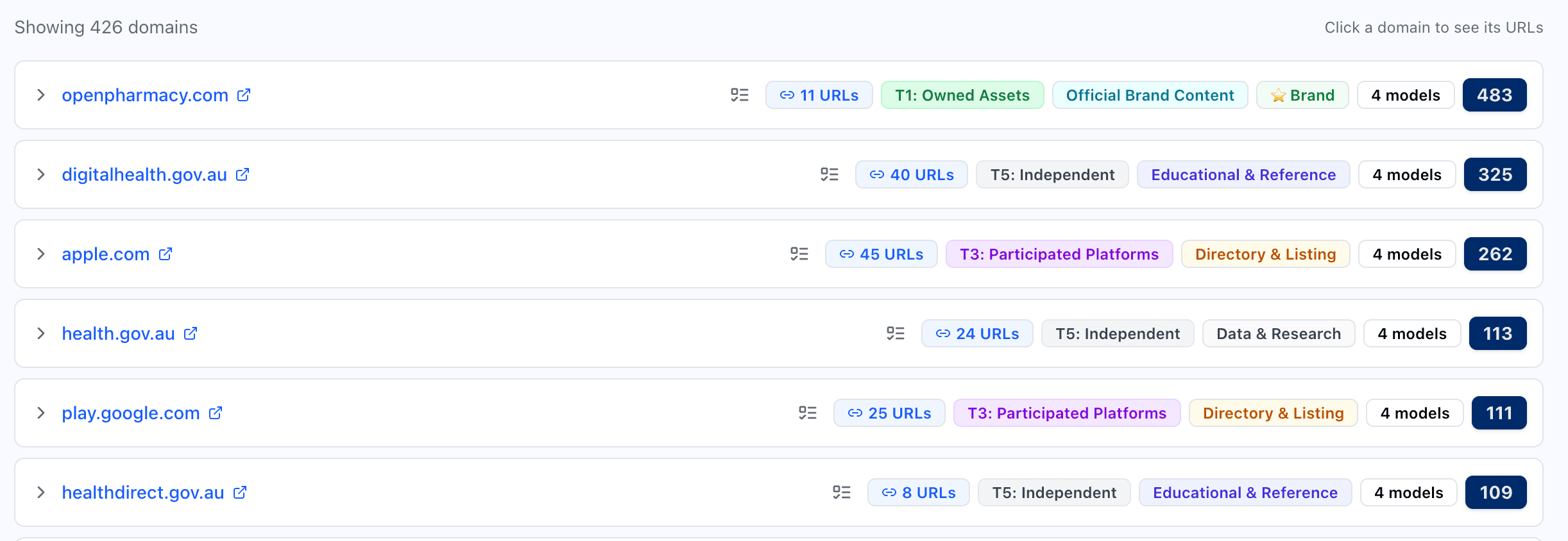Open external link icon next to apple.com

[166, 254]
